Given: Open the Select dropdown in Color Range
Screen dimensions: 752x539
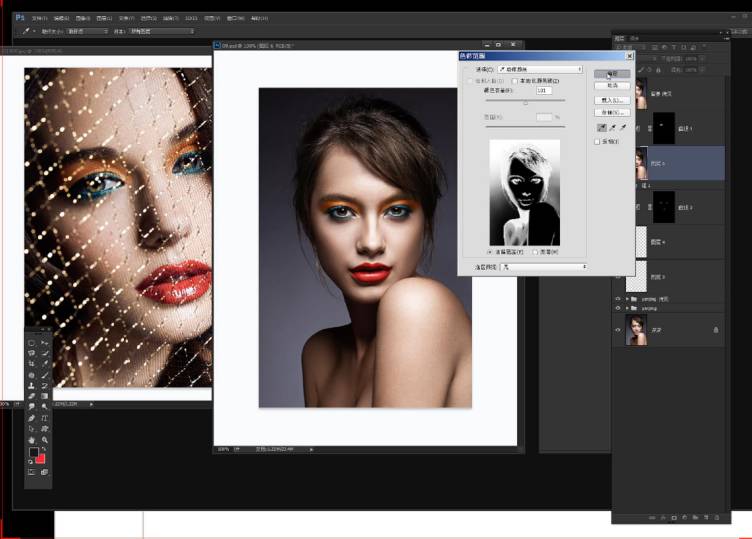Looking at the screenshot, I should point(540,69).
